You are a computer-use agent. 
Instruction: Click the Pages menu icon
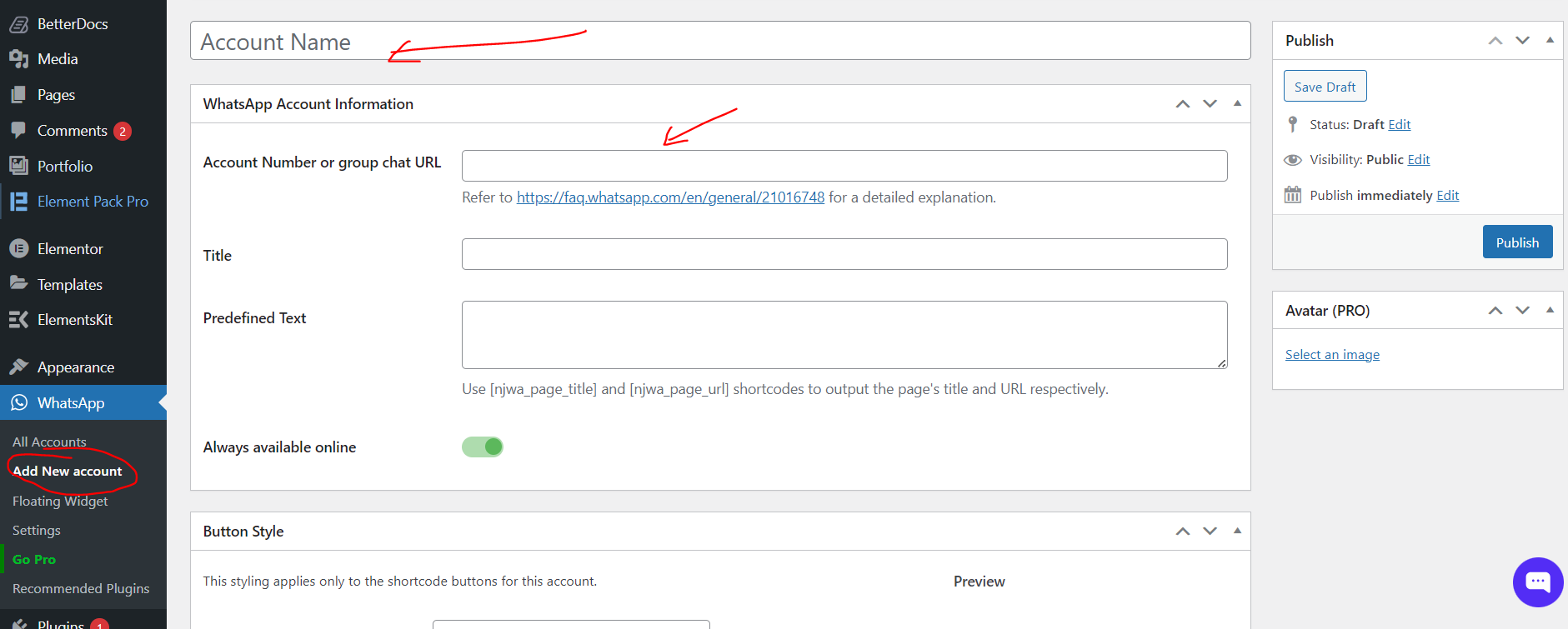(18, 95)
